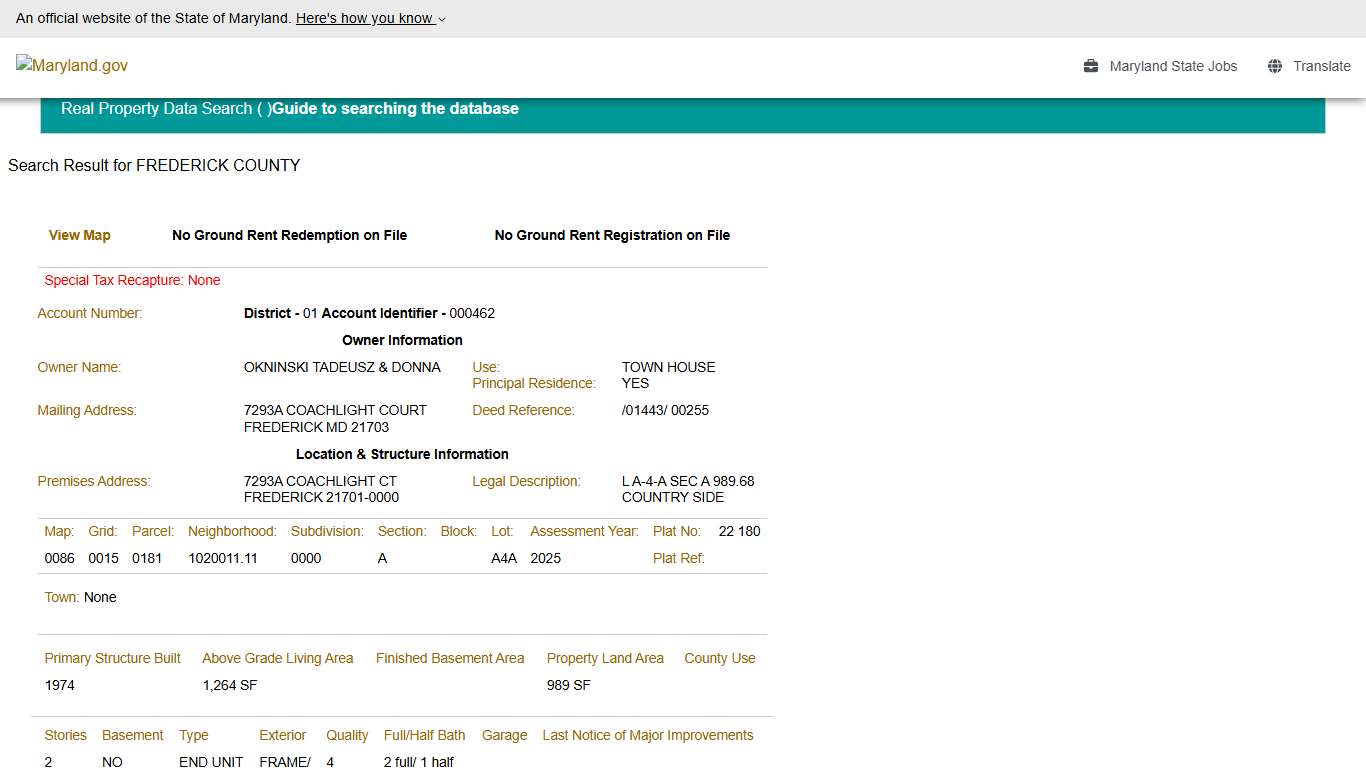Click the owner name OKNINSKI TADEUSZ & DONNA
This screenshot has width=1366, height=768.
click(x=342, y=367)
